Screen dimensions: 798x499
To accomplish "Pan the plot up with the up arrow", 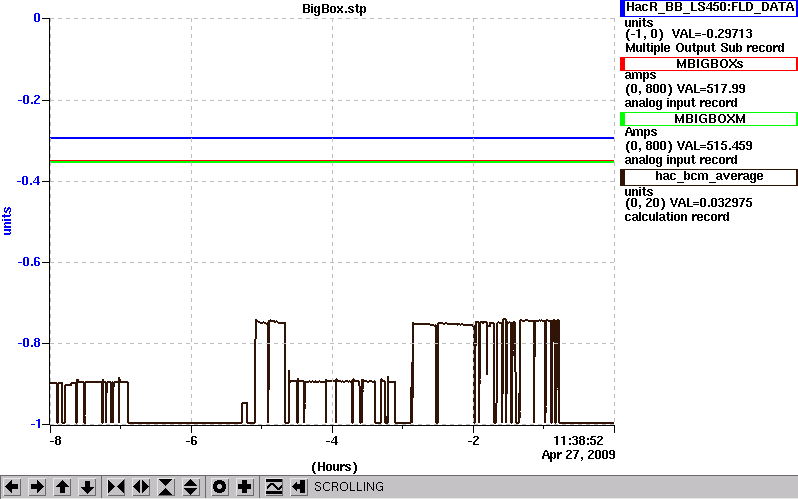I will point(62,487).
